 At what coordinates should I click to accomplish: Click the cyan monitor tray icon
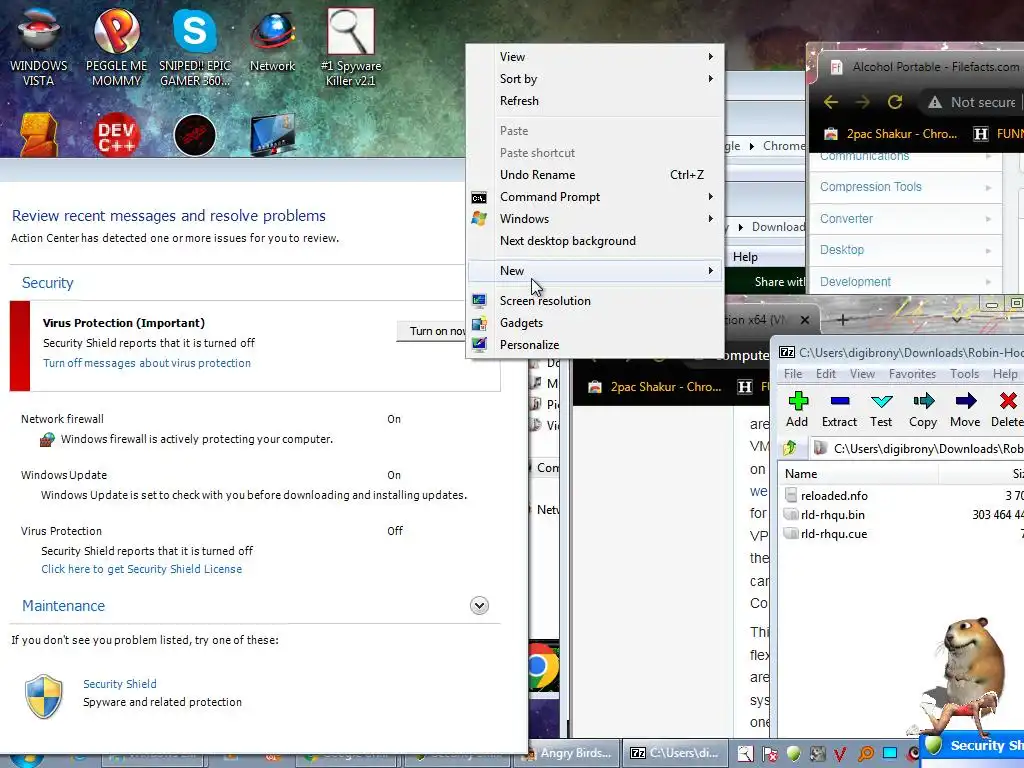[x=889, y=754]
